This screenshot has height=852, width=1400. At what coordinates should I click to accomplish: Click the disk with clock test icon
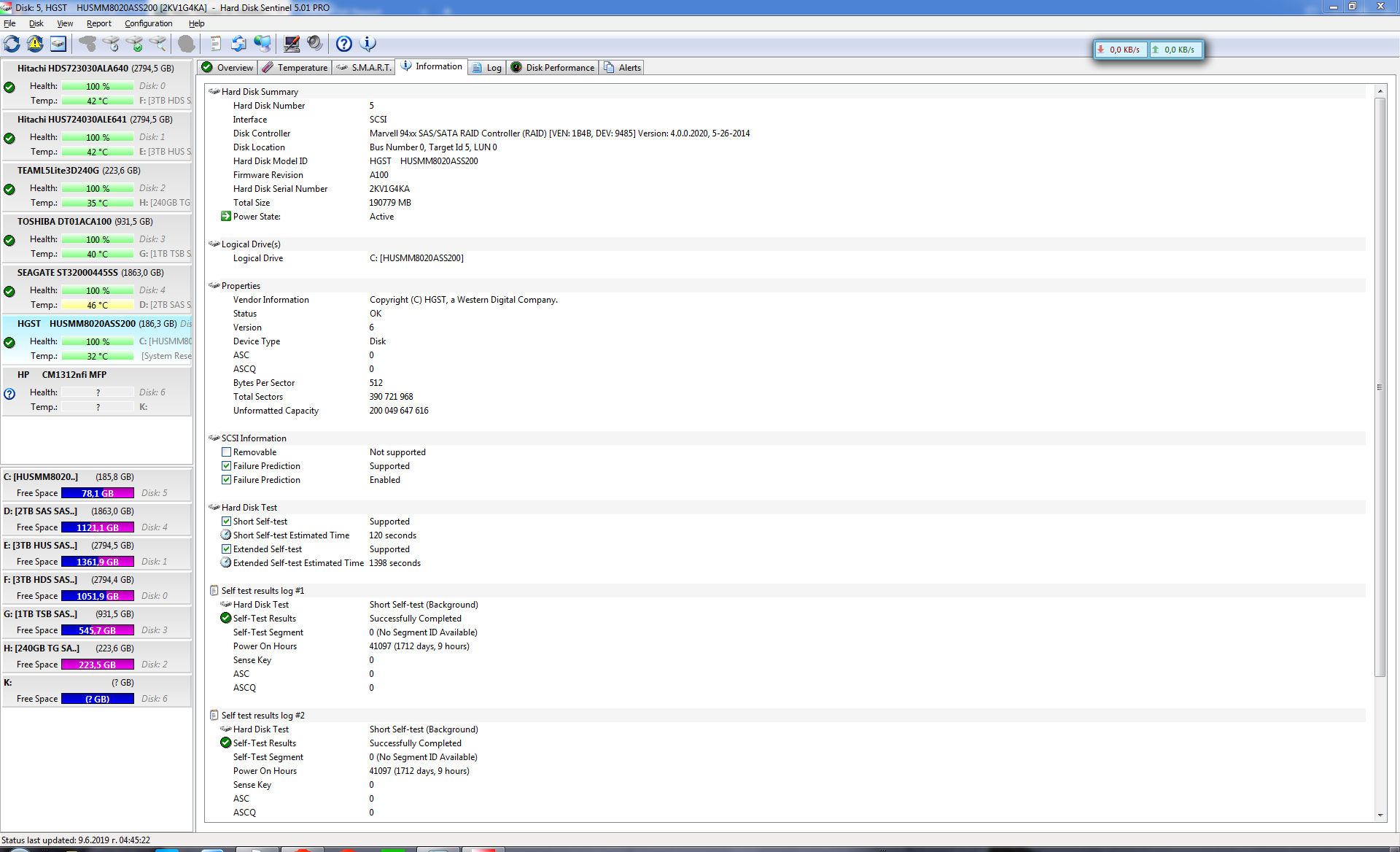click(111, 44)
